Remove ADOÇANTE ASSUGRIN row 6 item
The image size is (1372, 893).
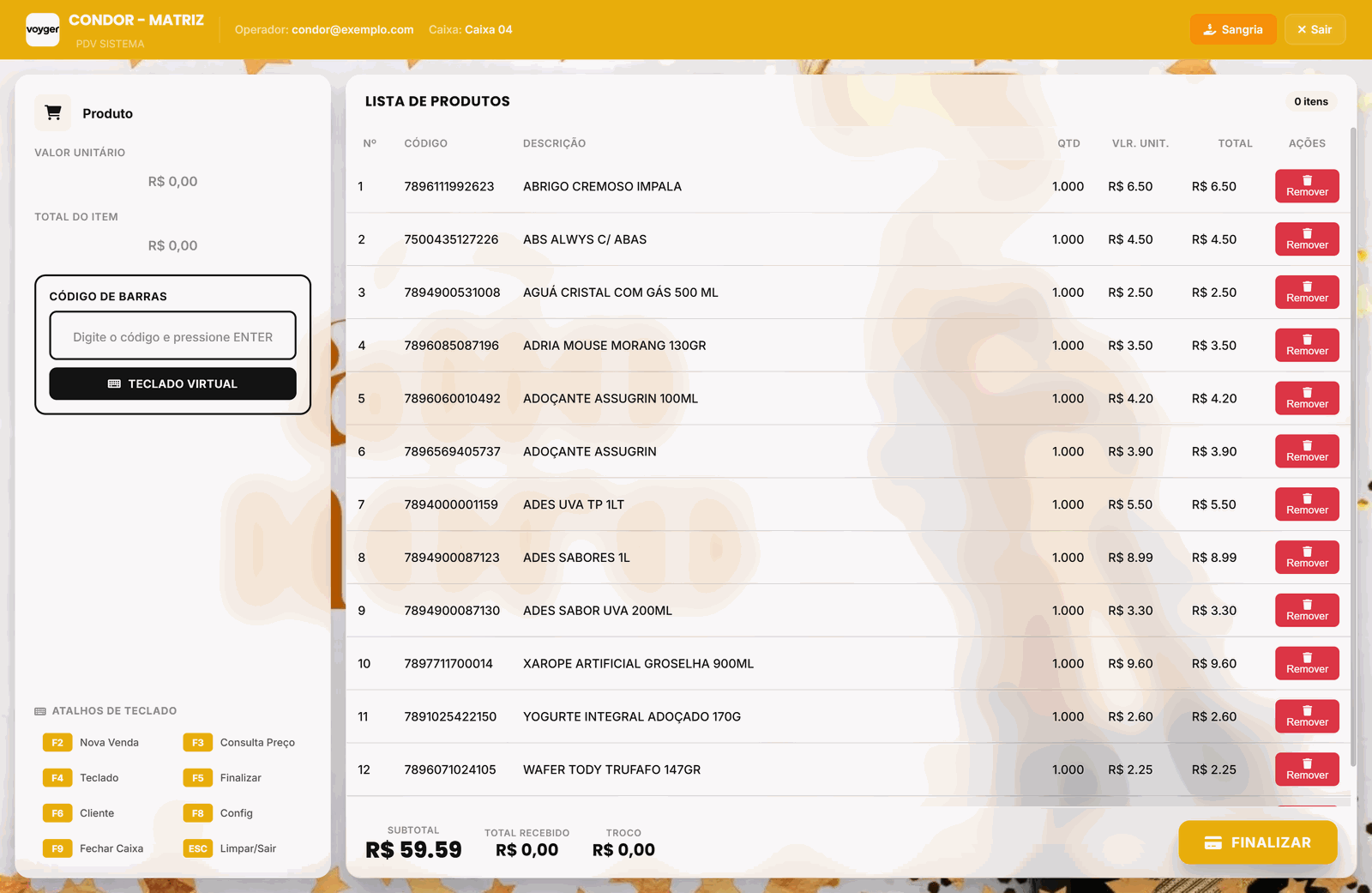point(1307,451)
